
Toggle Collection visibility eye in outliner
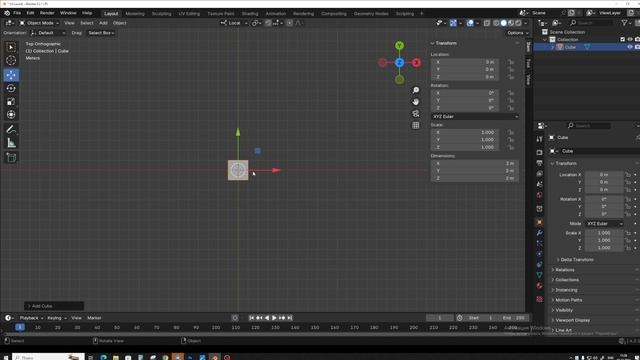point(630,40)
